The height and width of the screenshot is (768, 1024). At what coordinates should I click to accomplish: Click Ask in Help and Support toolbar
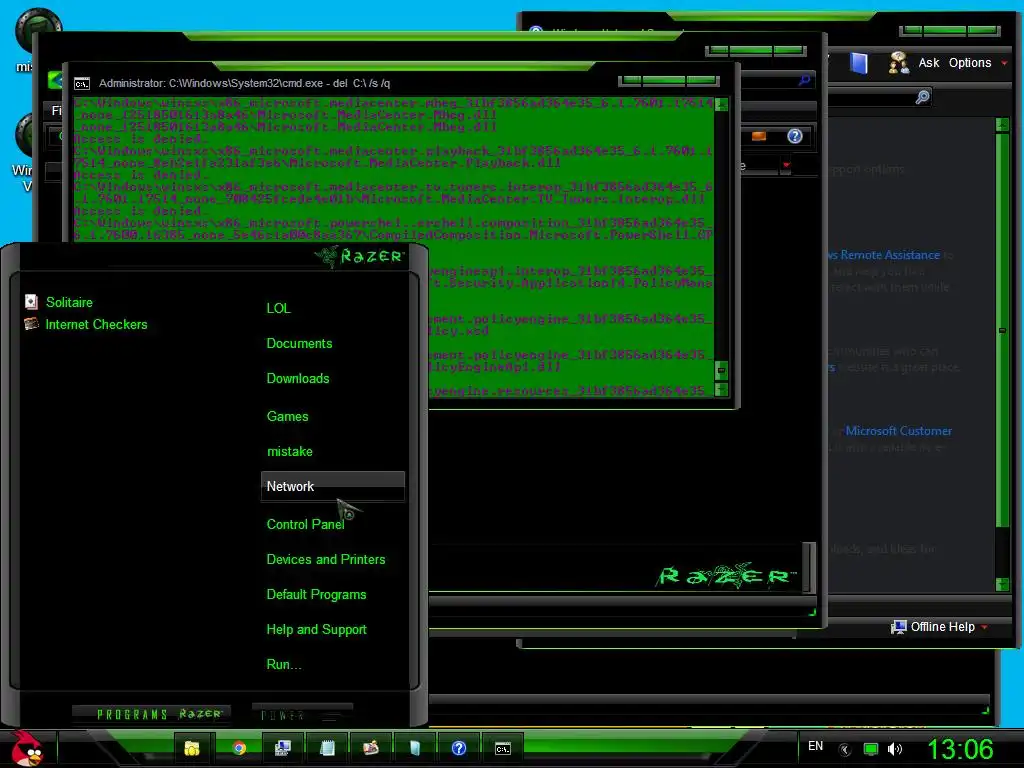[929, 63]
